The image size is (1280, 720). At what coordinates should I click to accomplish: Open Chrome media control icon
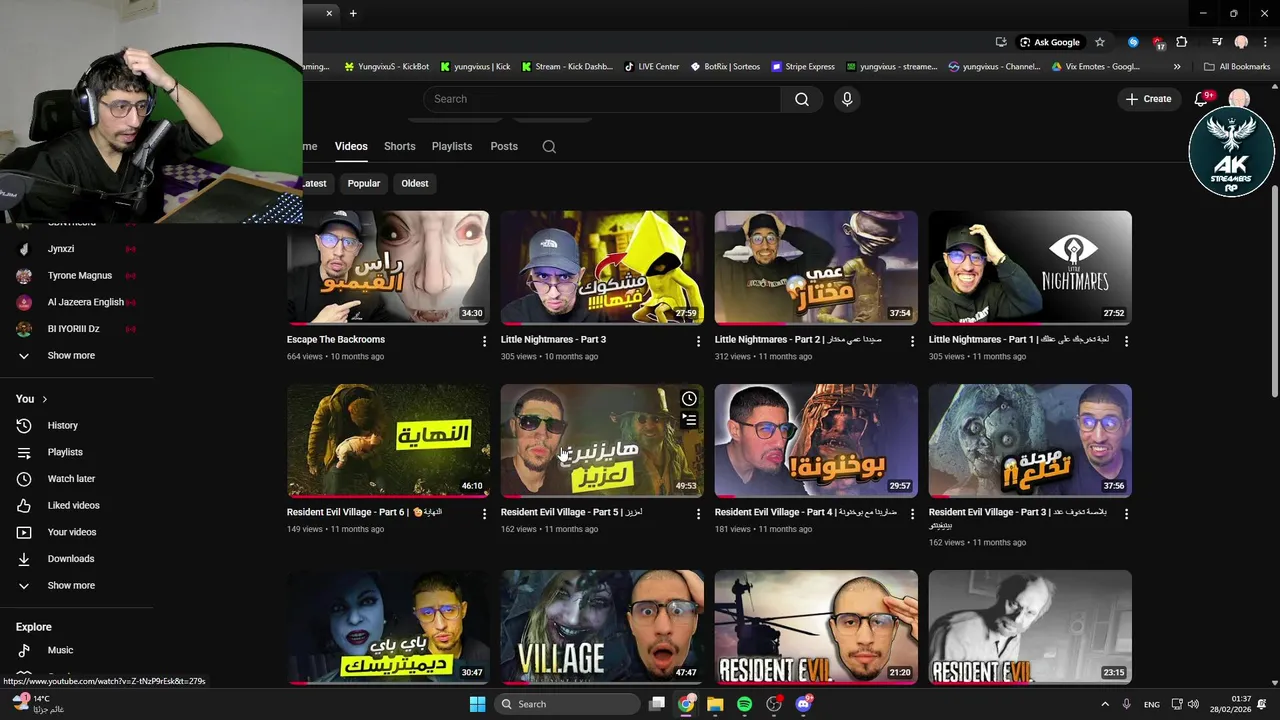coord(1217,42)
